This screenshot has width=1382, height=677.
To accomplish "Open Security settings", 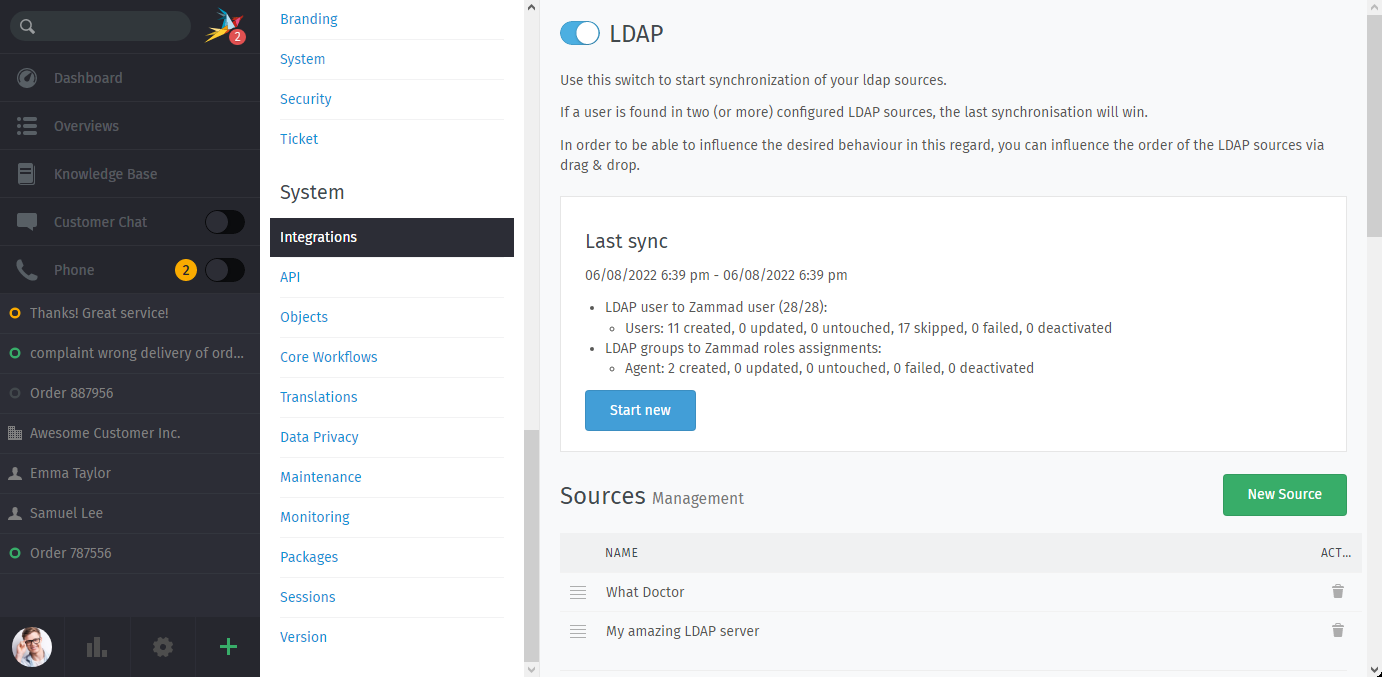I will (x=306, y=99).
